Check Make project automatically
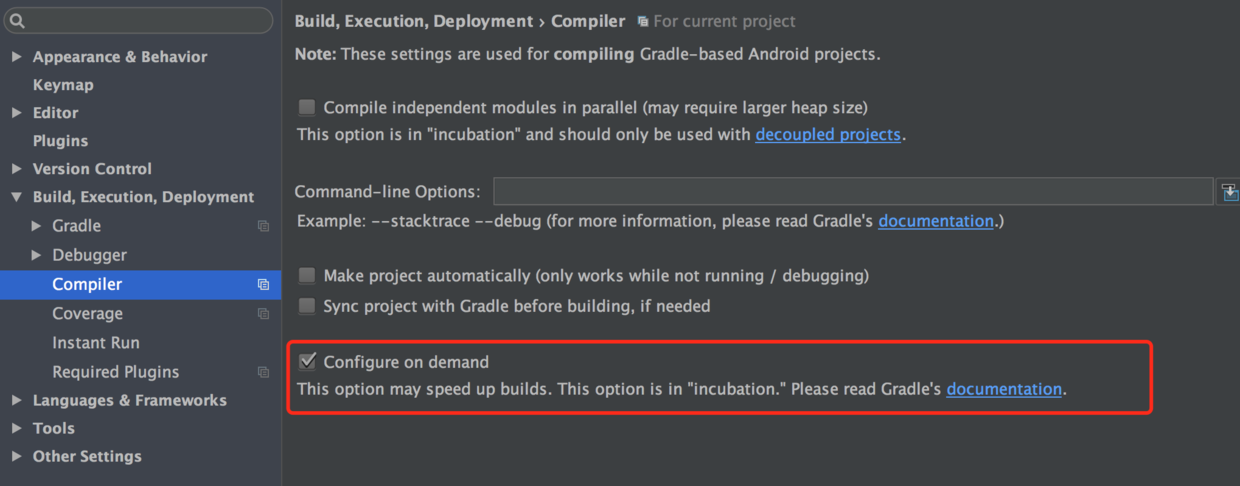This screenshot has height=486, width=1240. click(307, 276)
